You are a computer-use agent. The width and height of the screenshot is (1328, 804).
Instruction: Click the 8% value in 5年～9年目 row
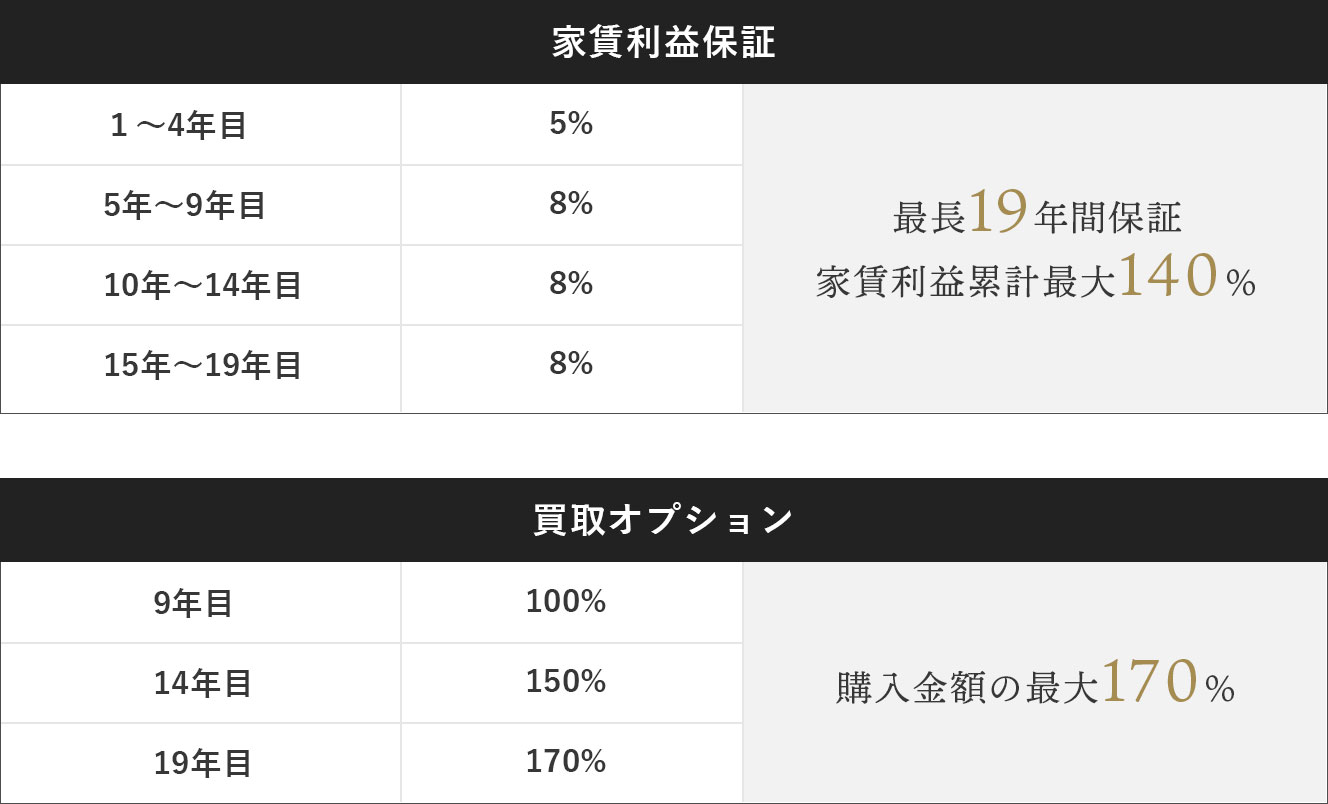click(x=571, y=204)
